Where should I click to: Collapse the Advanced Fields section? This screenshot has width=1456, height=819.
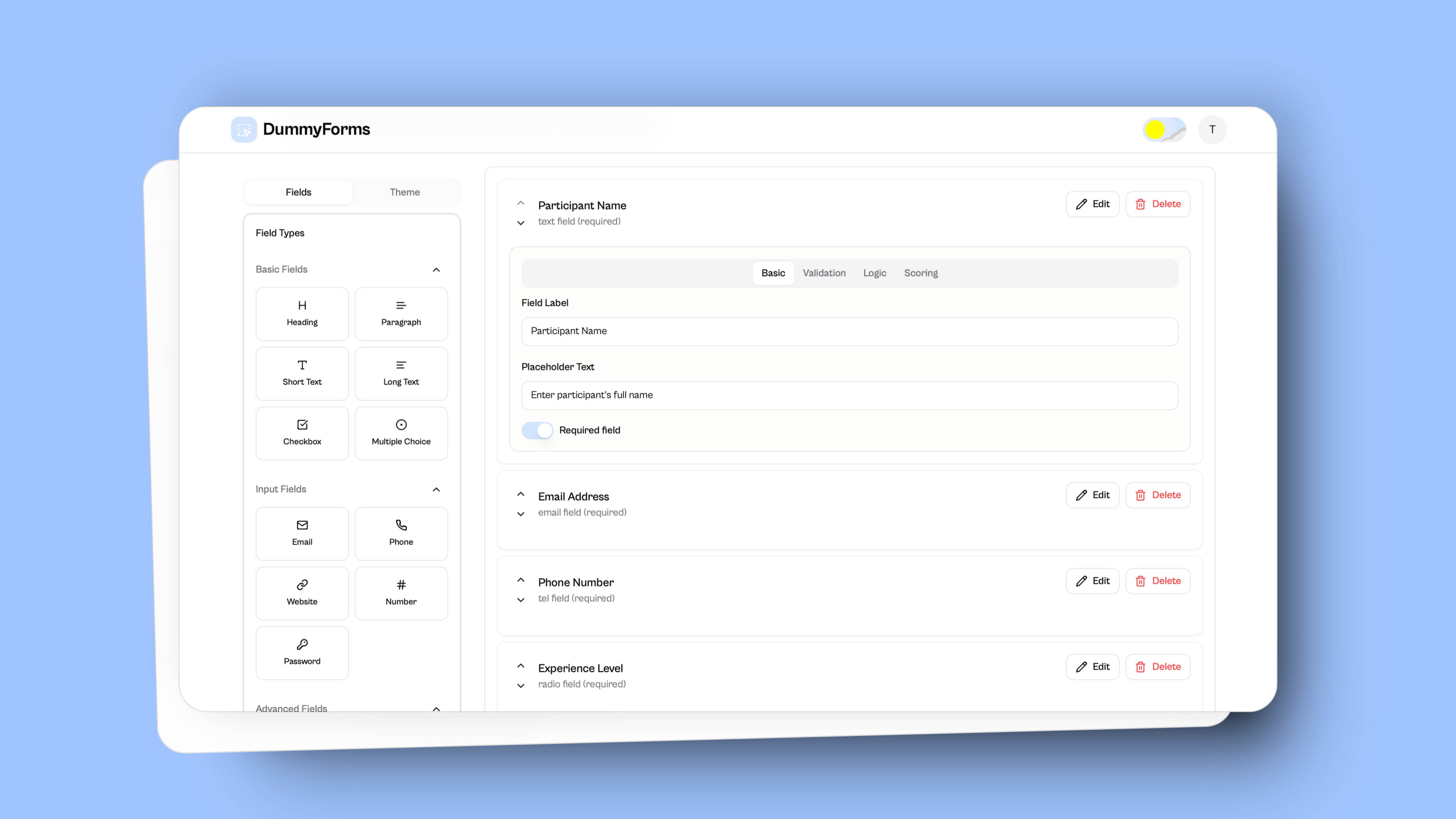coord(436,709)
